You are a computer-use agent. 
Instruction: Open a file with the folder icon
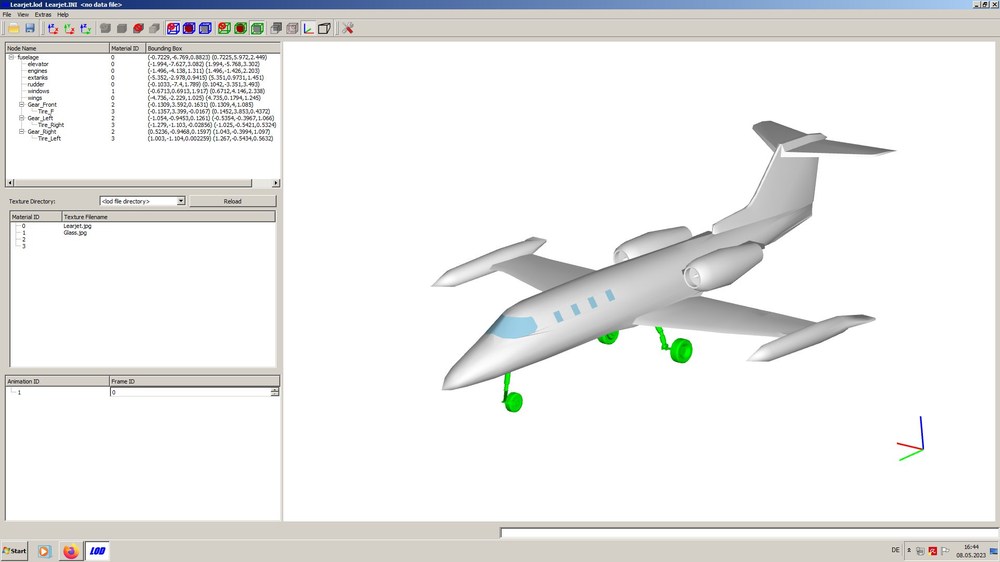[x=13, y=28]
